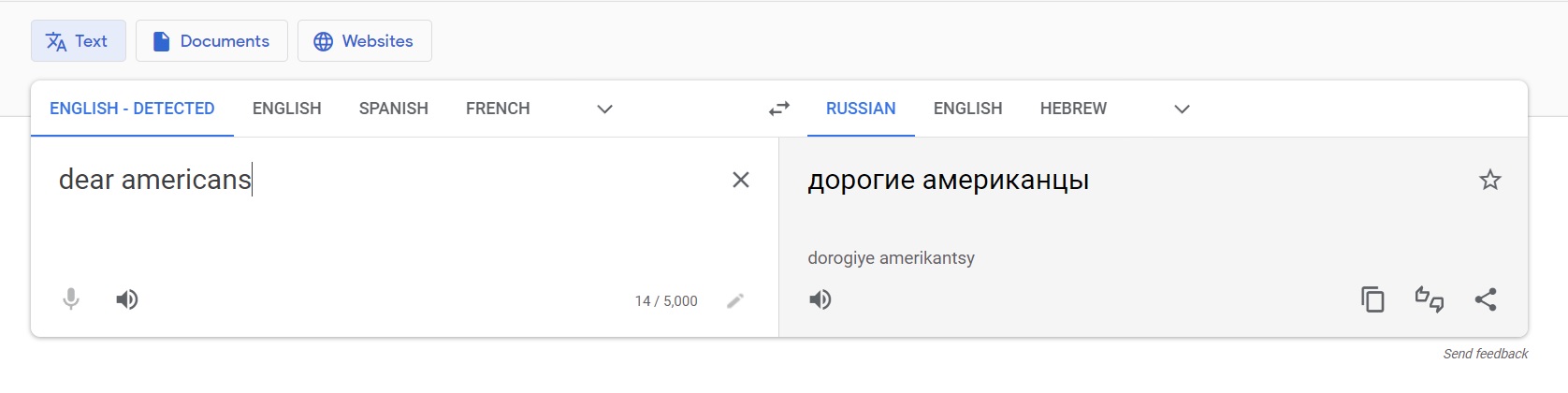This screenshot has width=1568, height=393.
Task: Listen to the source text audio
Action: (127, 299)
